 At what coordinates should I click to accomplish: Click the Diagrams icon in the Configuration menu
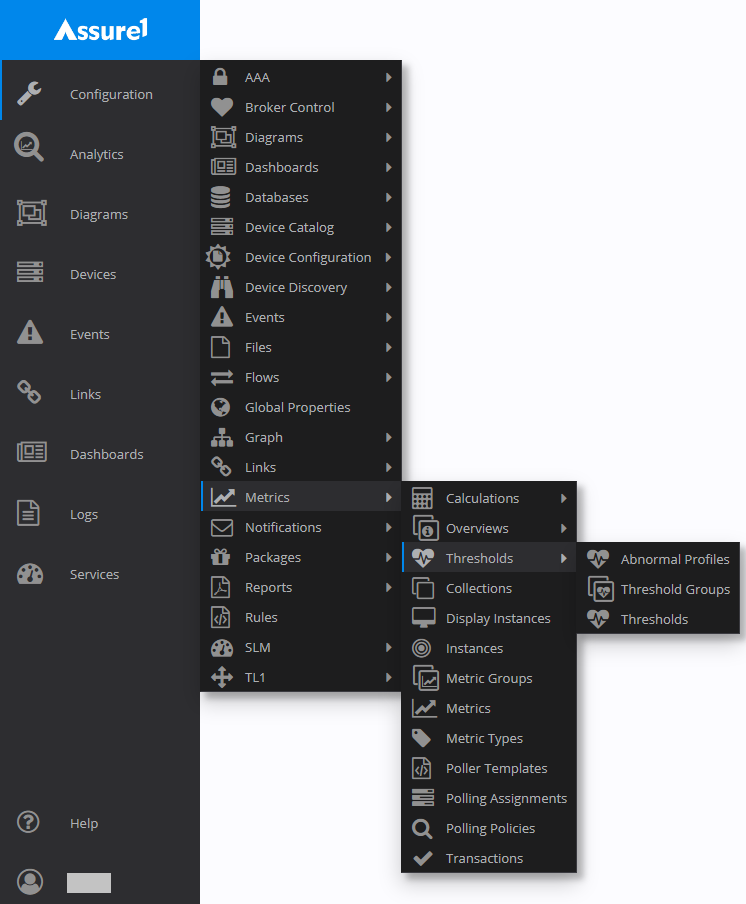point(223,137)
